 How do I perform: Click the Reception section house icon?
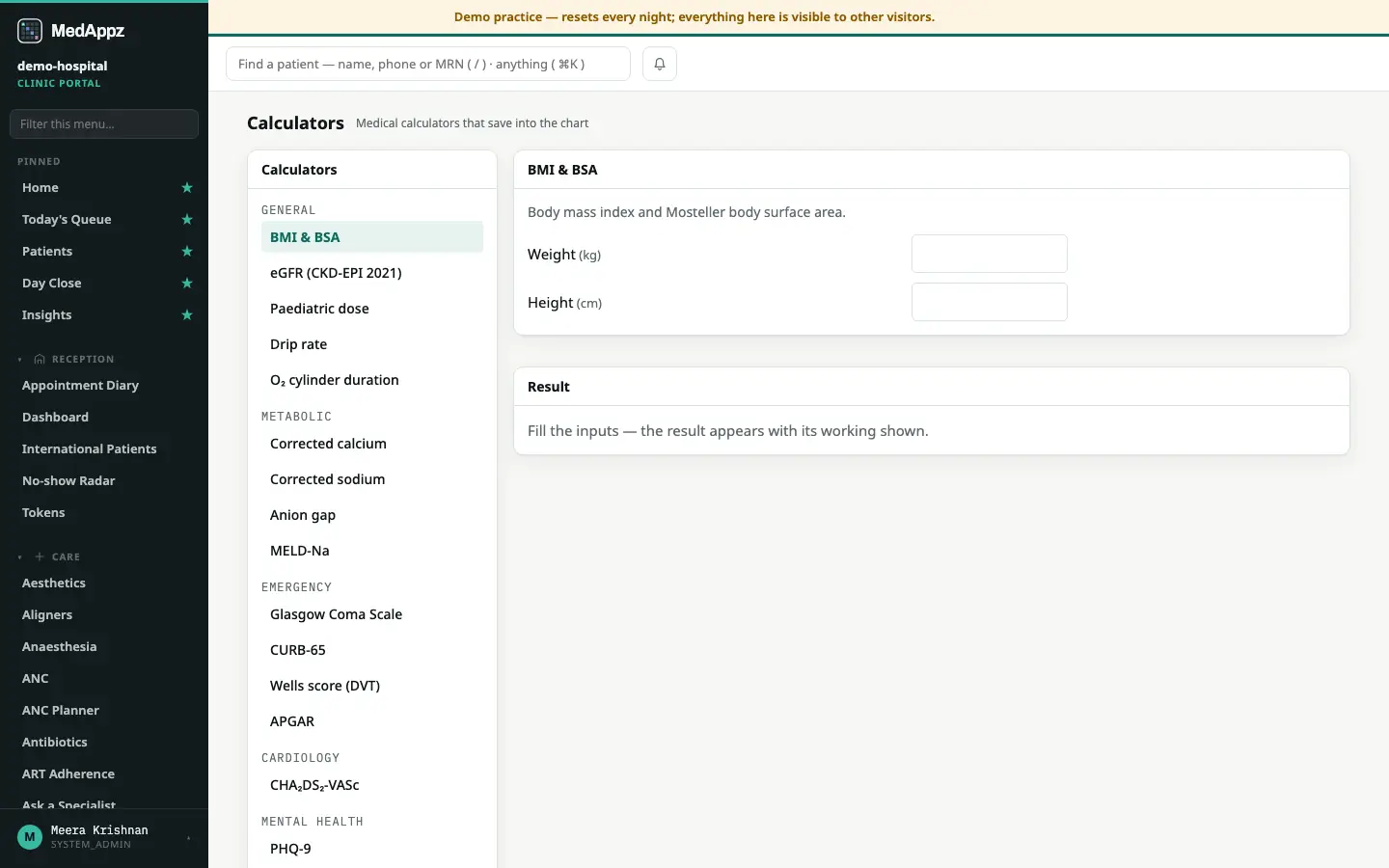(40, 359)
